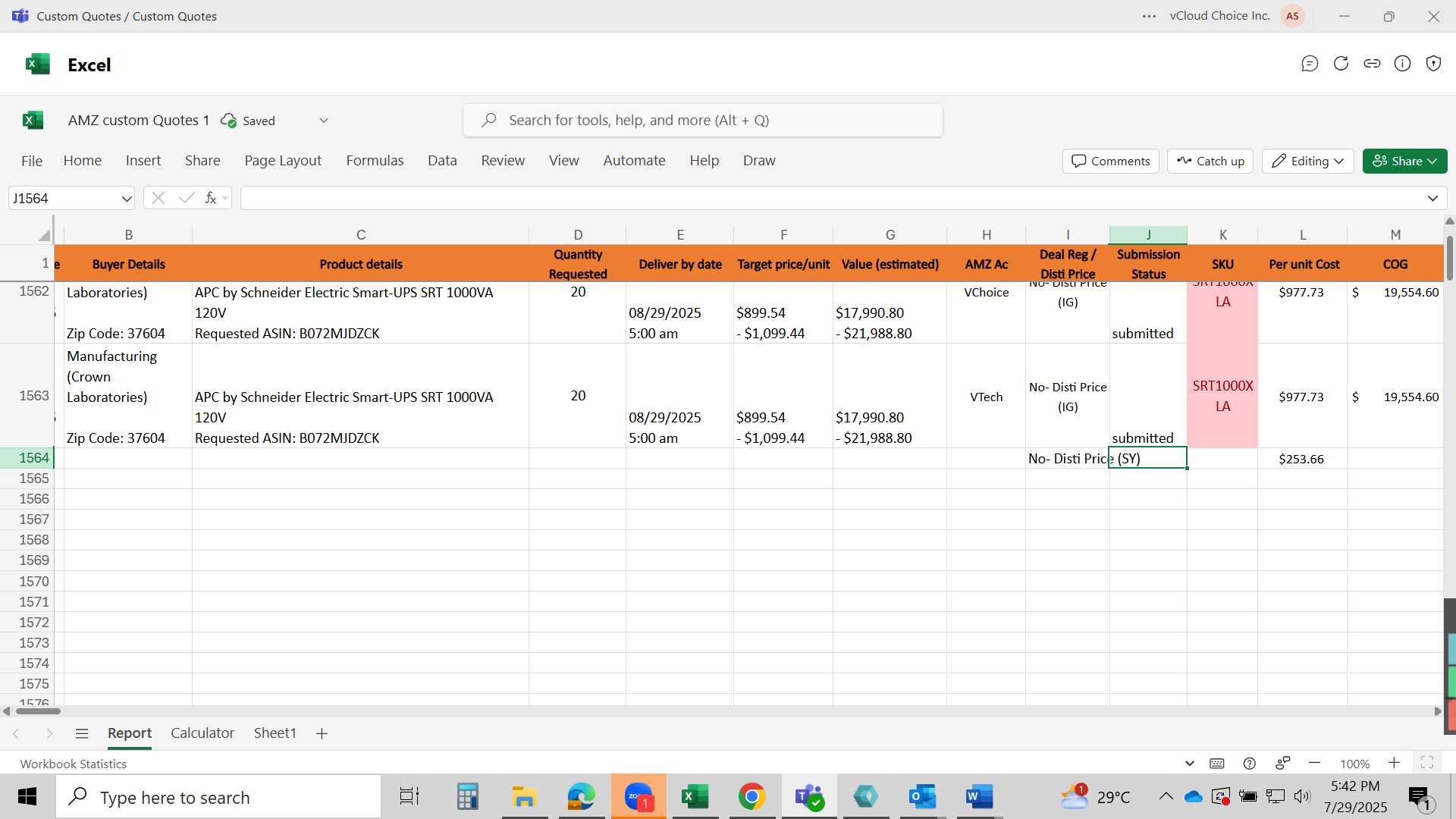This screenshot has height=819, width=1456.
Task: Open the calculator app in taskbar
Action: [x=467, y=796]
